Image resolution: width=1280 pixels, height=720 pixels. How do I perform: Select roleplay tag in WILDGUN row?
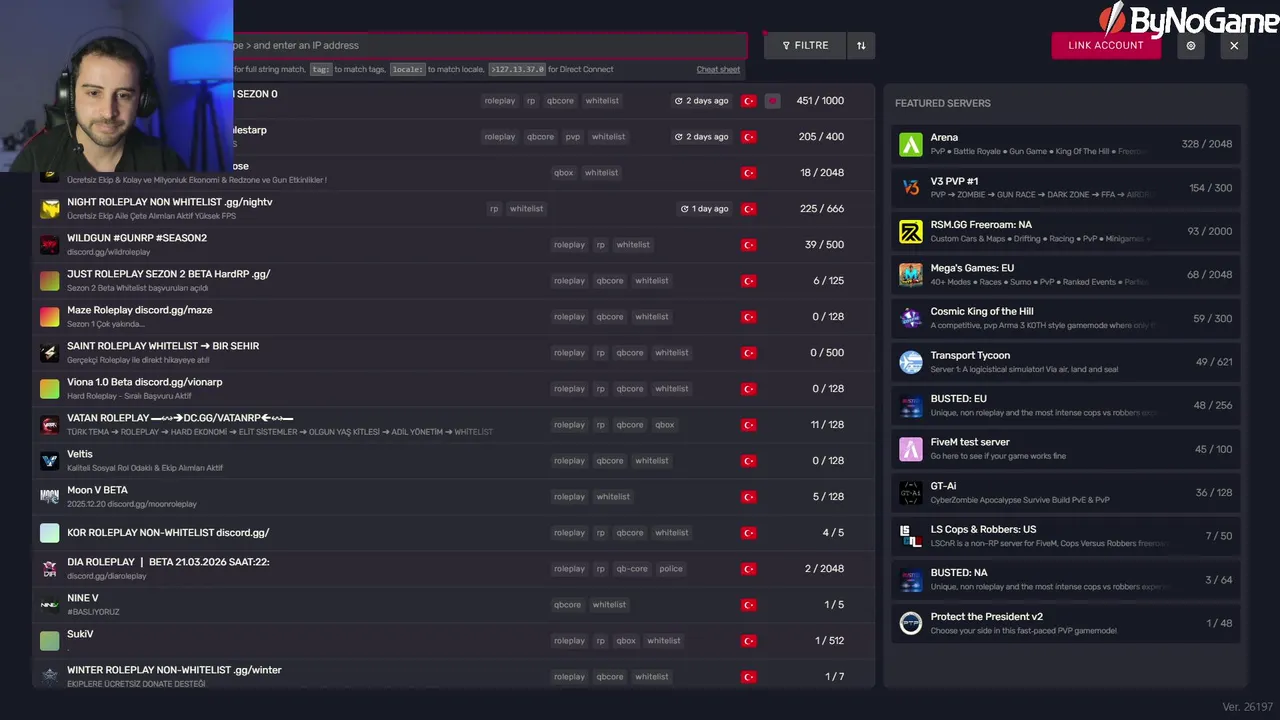pos(569,245)
